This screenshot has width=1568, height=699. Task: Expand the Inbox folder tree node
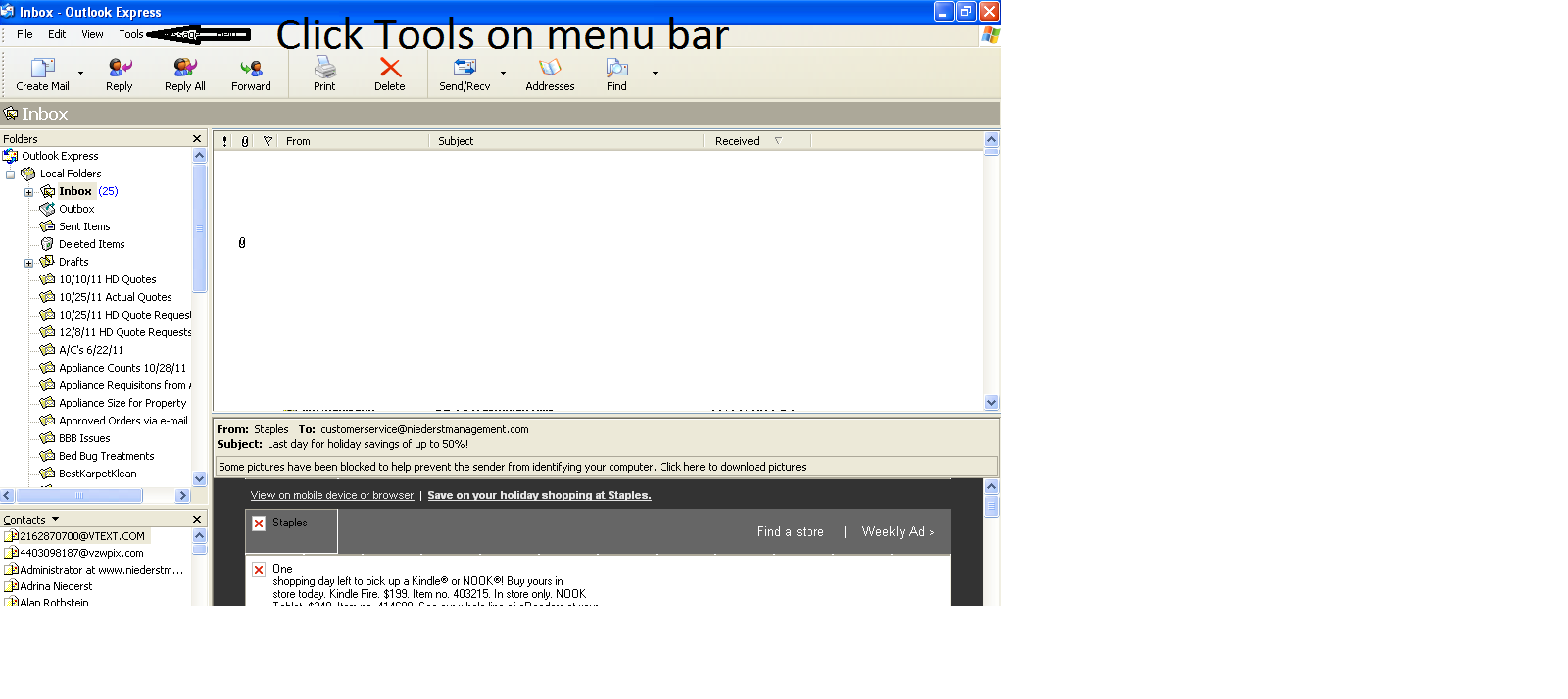[x=28, y=192]
